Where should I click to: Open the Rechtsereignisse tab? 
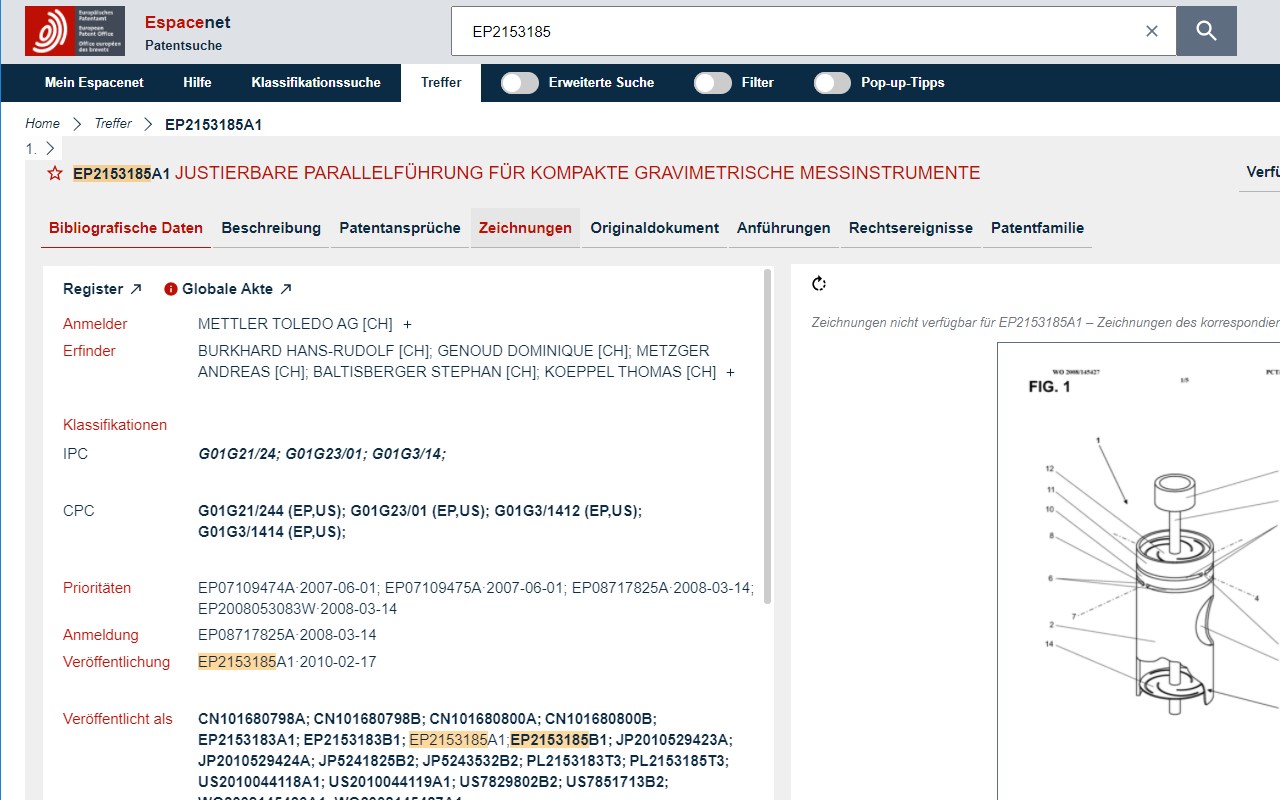(x=911, y=228)
